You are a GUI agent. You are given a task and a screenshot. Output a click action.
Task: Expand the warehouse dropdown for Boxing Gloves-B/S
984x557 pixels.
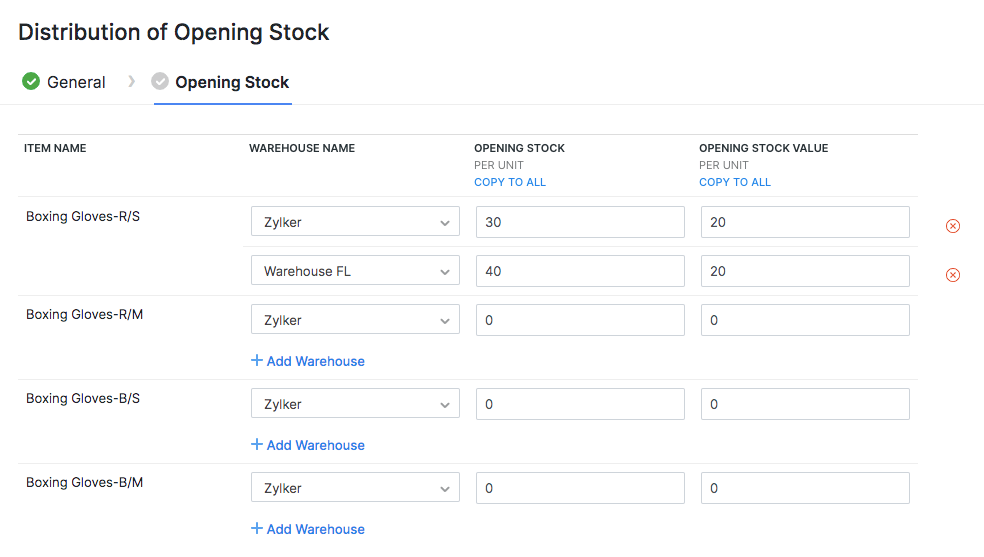[355, 404]
